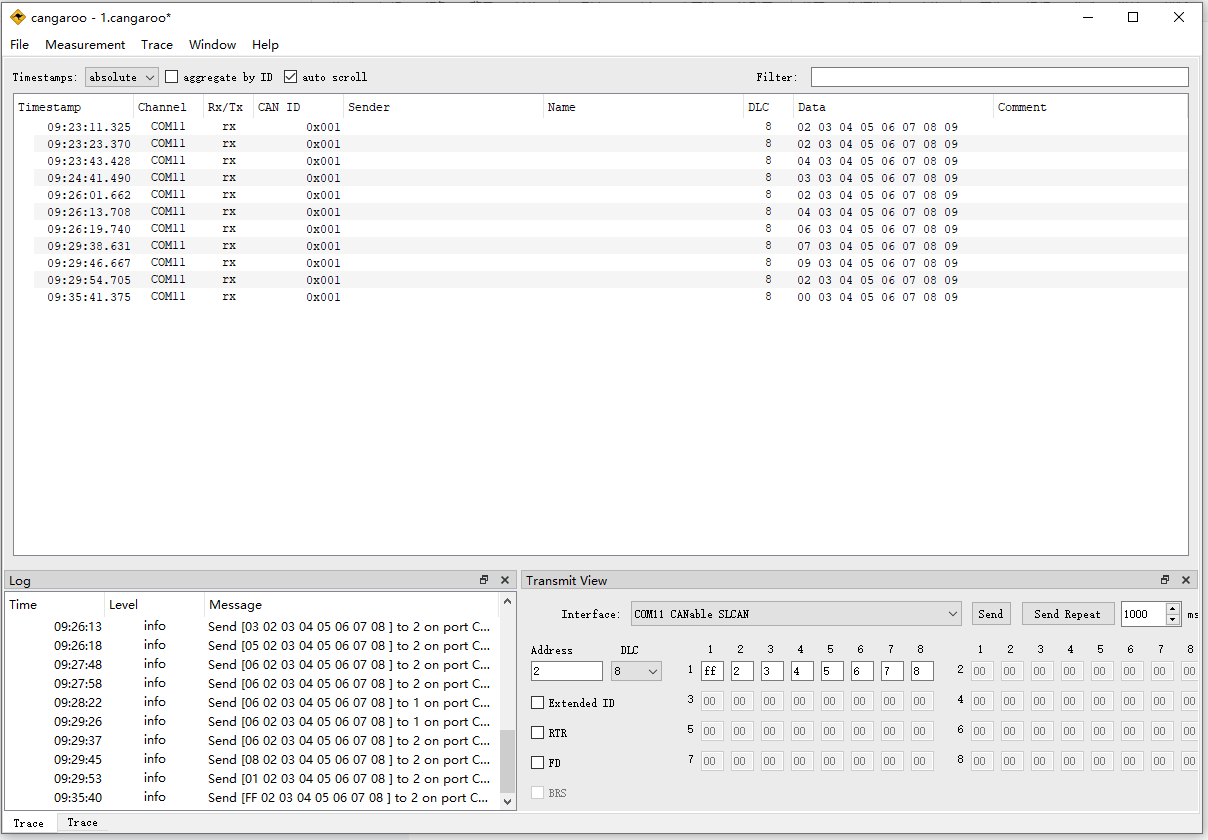Viewport: 1208px width, 840px height.
Task: Click the Log Time column header
Action: (x=55, y=604)
